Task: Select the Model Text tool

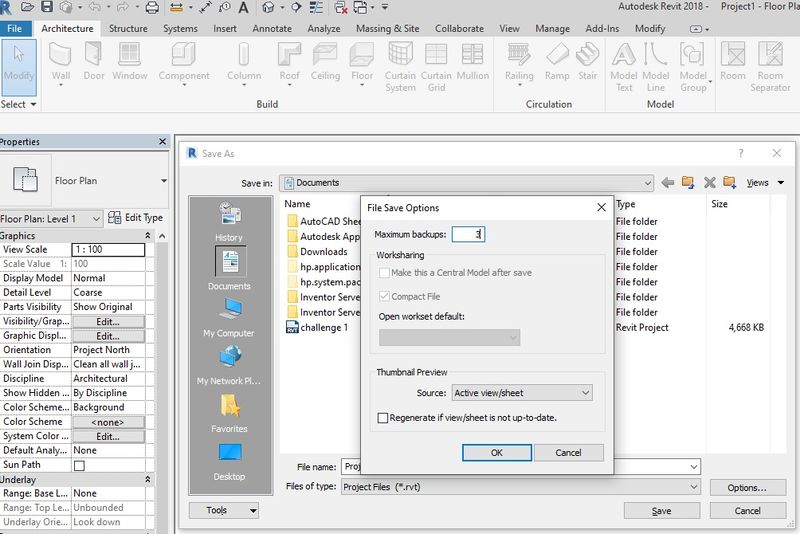Action: [x=623, y=67]
